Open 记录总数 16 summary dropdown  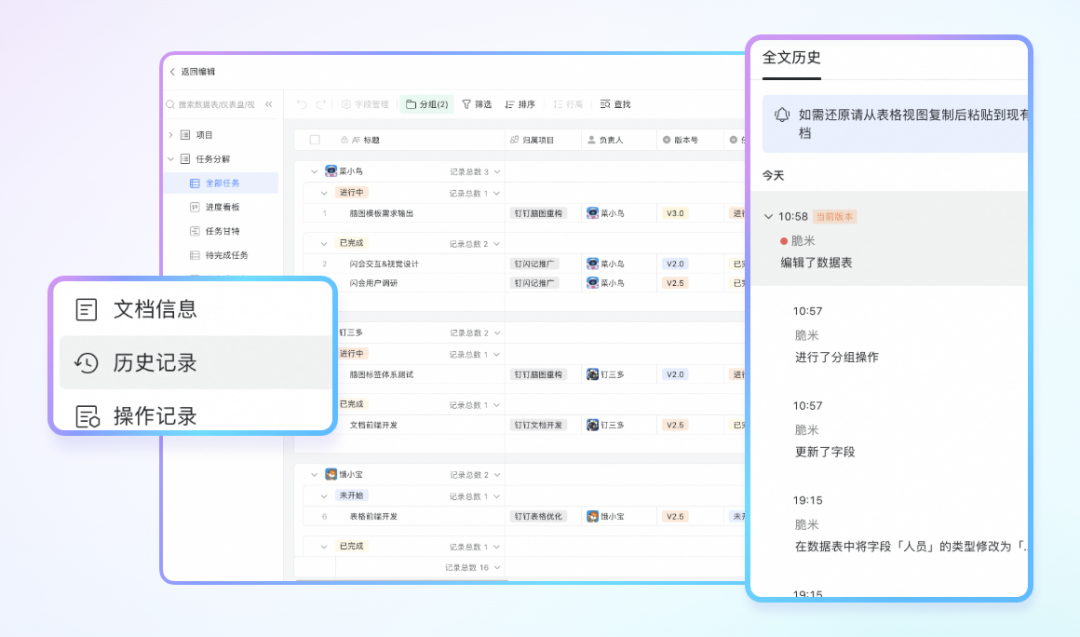coord(497,568)
